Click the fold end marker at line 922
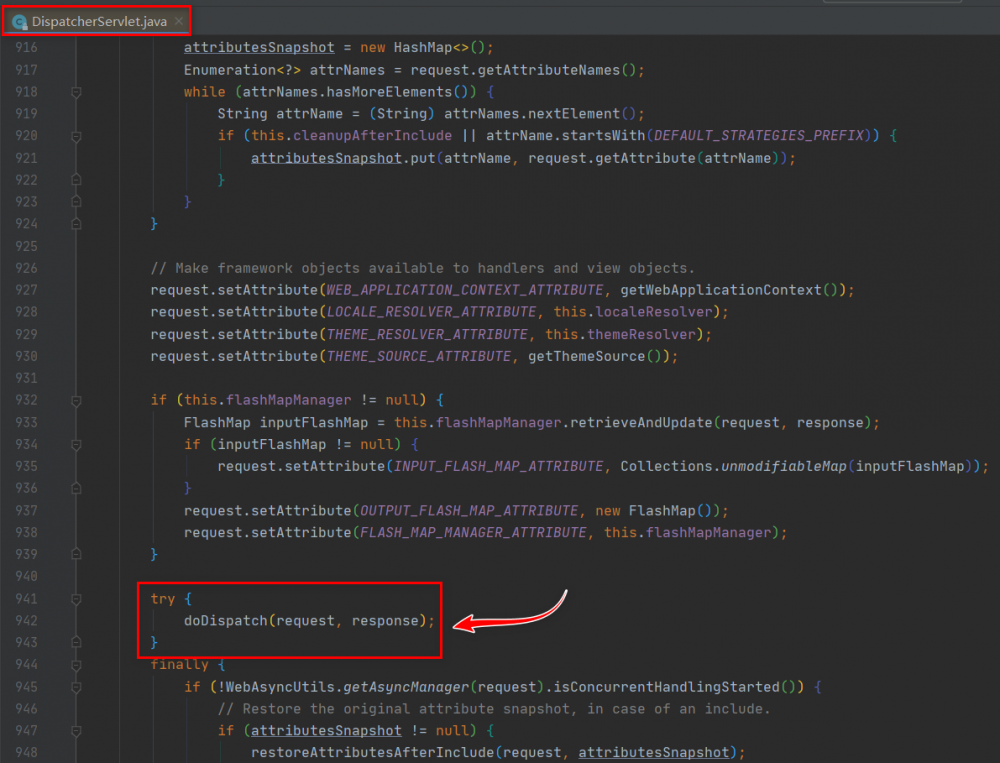This screenshot has width=1000, height=763. [76, 180]
